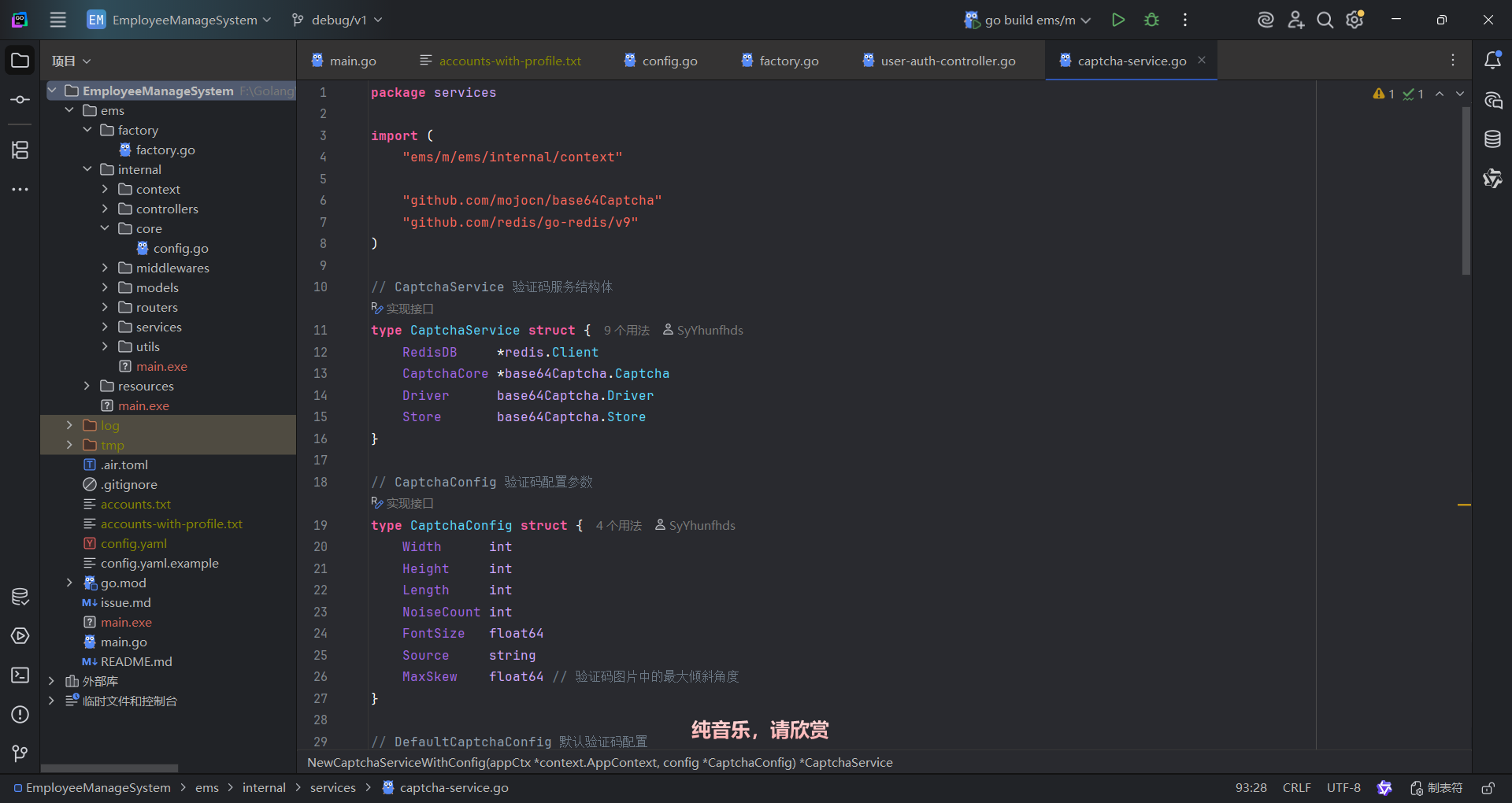This screenshot has width=1512, height=803.
Task: Open the Notifications panel
Action: pyautogui.click(x=1492, y=61)
